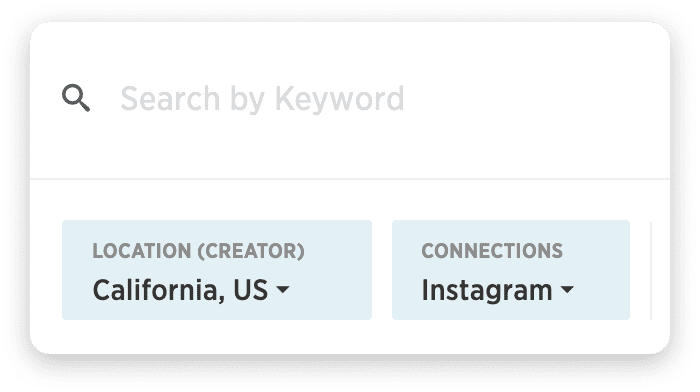Focus the Search by Keyword field
This screenshot has height=392, width=700.
pos(350,99)
